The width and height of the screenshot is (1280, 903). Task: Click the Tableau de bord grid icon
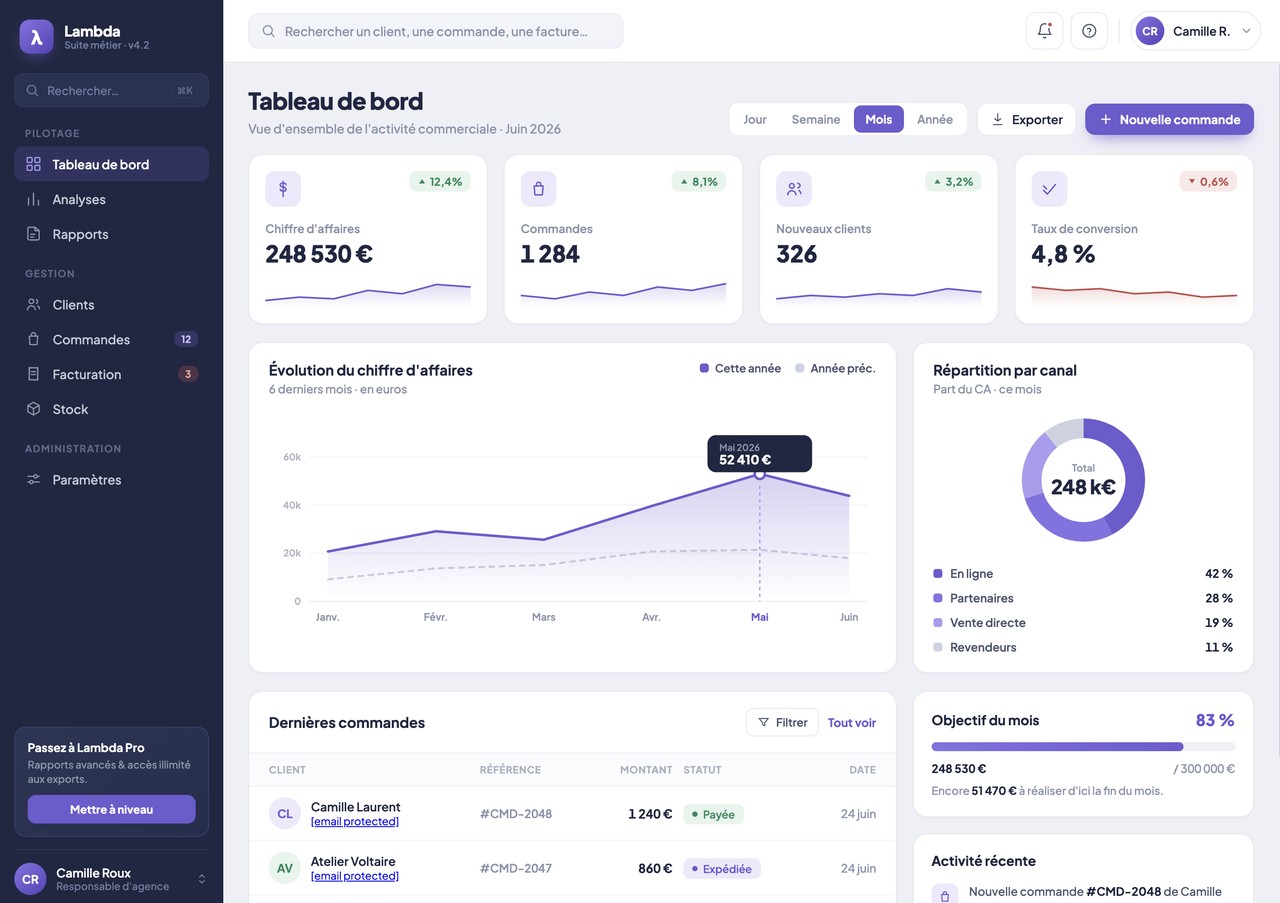pos(34,164)
